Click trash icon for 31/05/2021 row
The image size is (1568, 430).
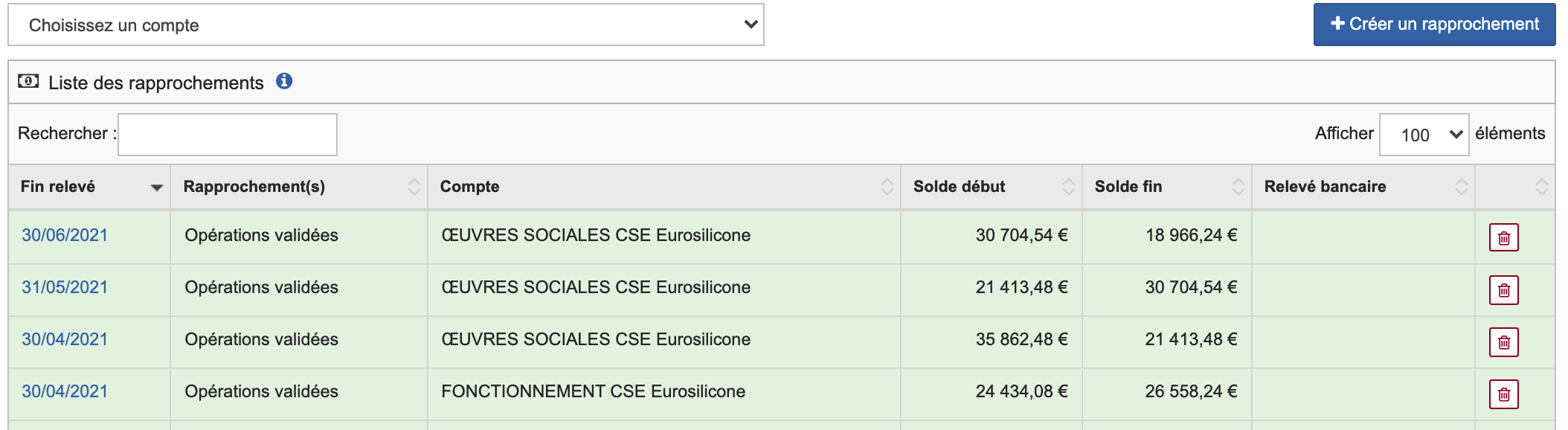[1503, 290]
